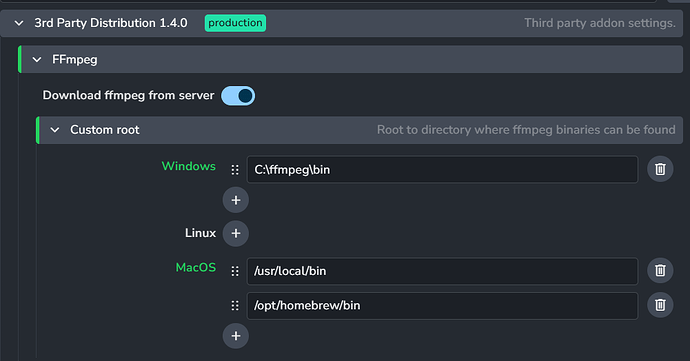Collapse the Custom root section
Screen dimensions: 690x361
[x=55, y=130]
